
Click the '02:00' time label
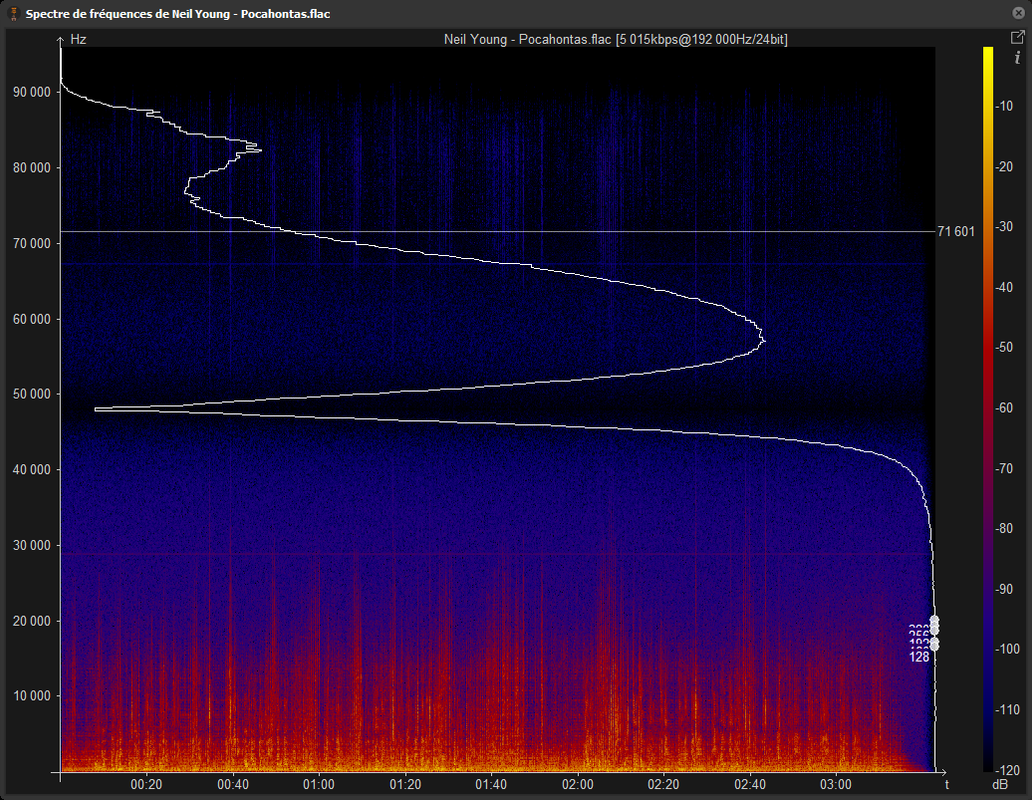coord(578,784)
